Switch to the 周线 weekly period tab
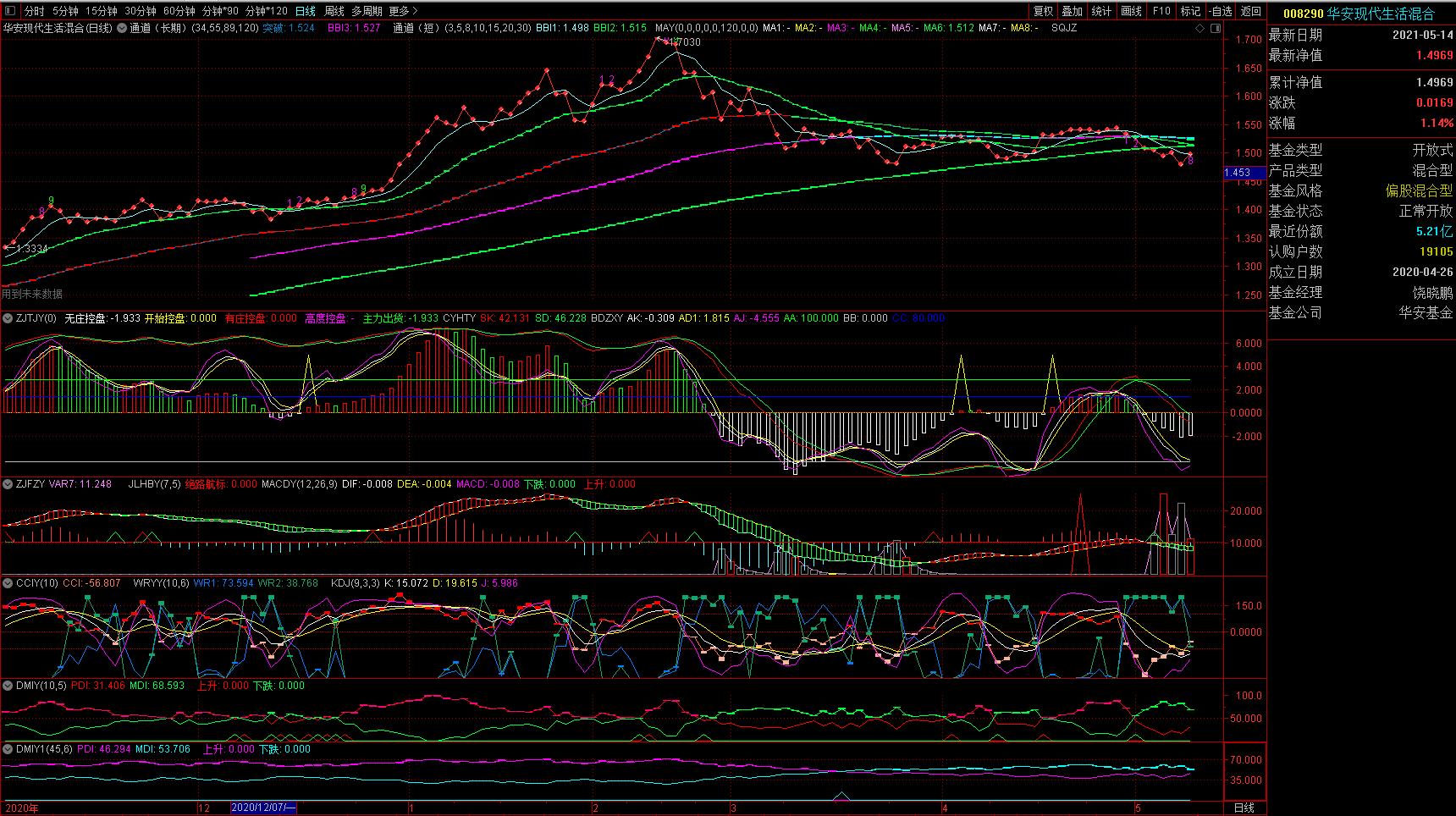This screenshot has height=816, width=1456. click(x=334, y=11)
